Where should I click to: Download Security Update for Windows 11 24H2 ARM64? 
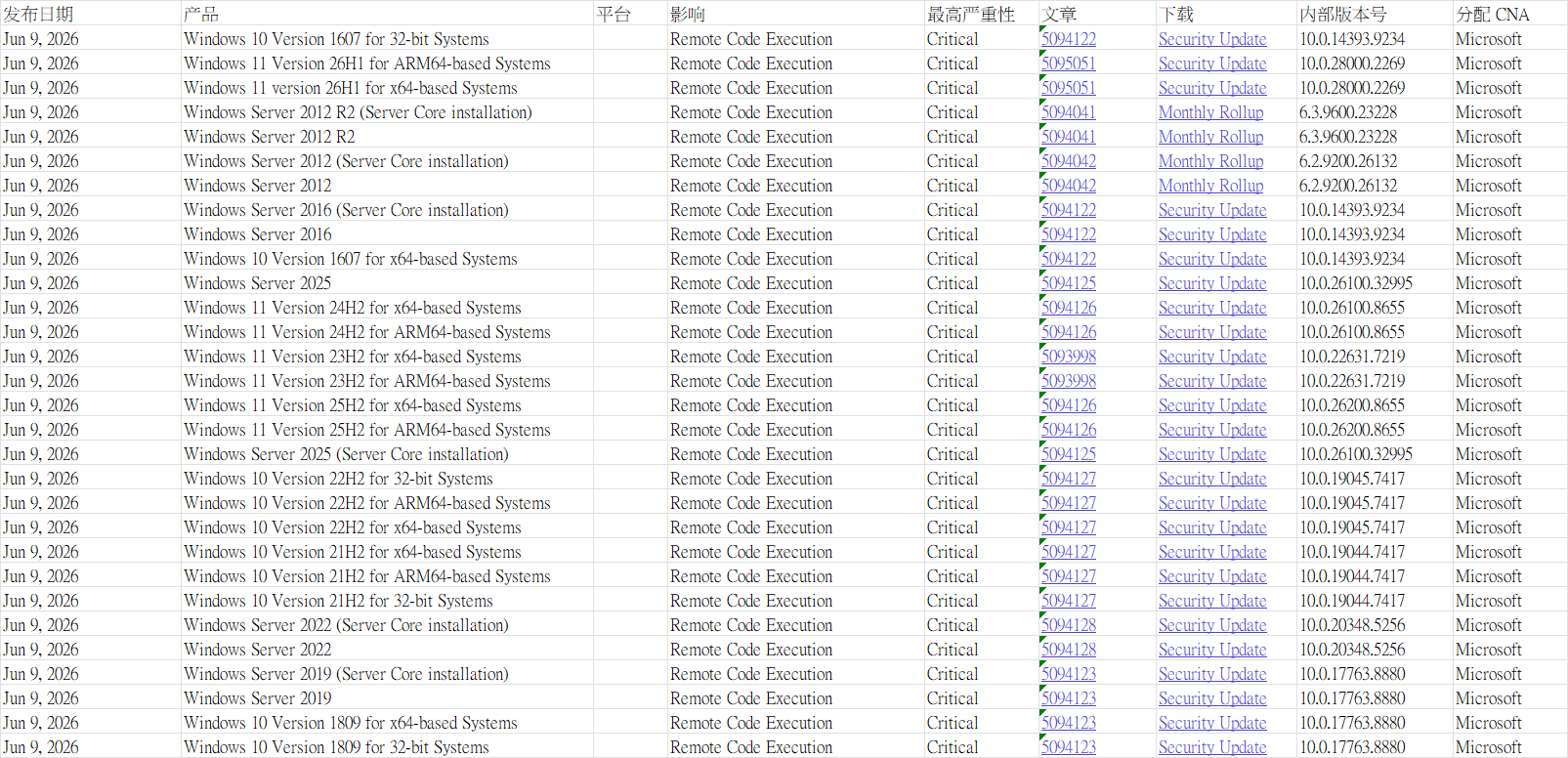pos(1212,332)
